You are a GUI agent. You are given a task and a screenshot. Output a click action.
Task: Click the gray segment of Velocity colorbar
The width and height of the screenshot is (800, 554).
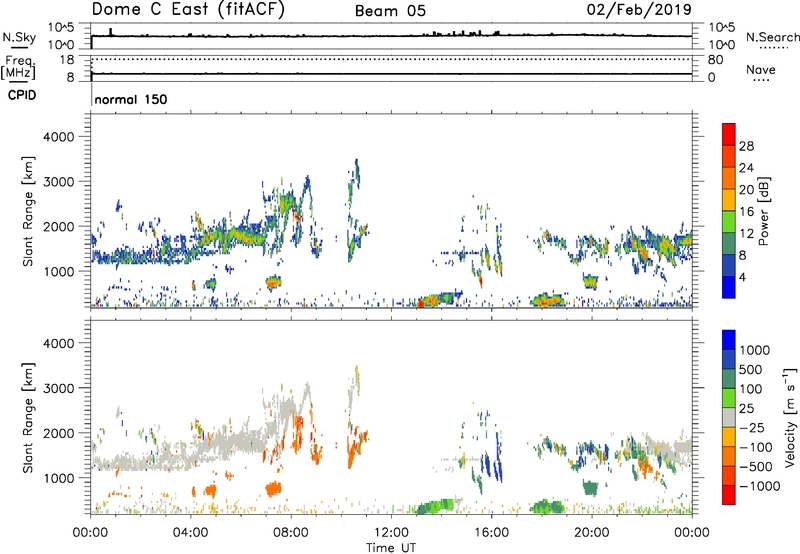click(x=729, y=417)
